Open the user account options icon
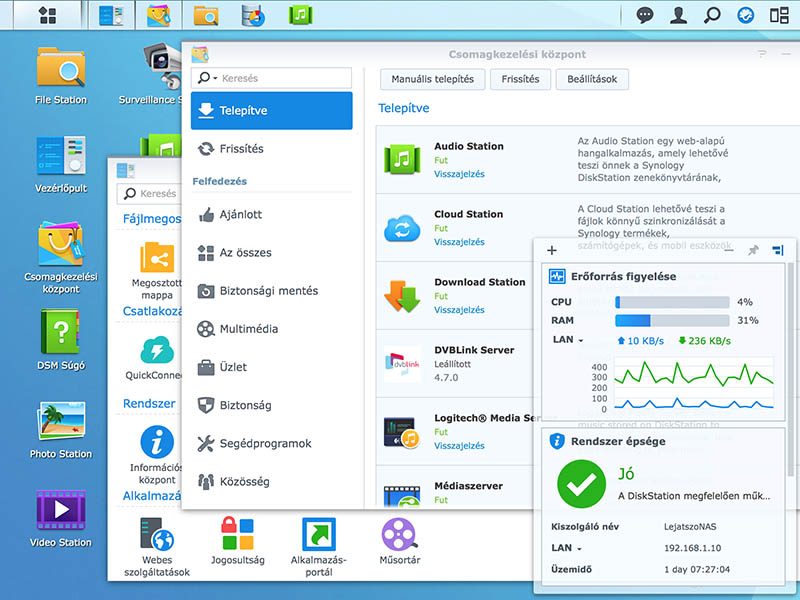 (679, 15)
